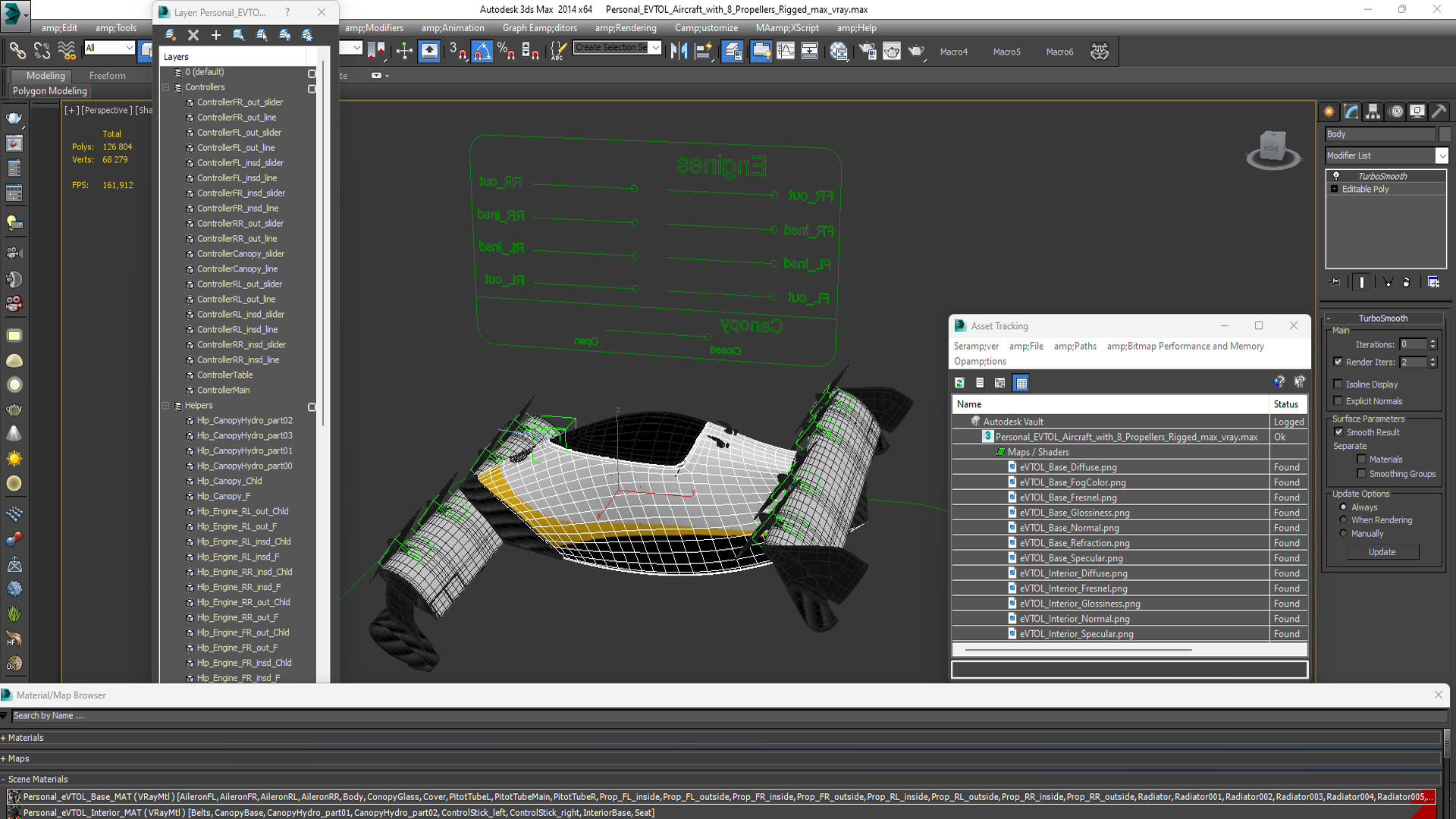Refresh assets in Asset Tracking toolbar
Screen dimensions: 1456x819
tap(959, 383)
